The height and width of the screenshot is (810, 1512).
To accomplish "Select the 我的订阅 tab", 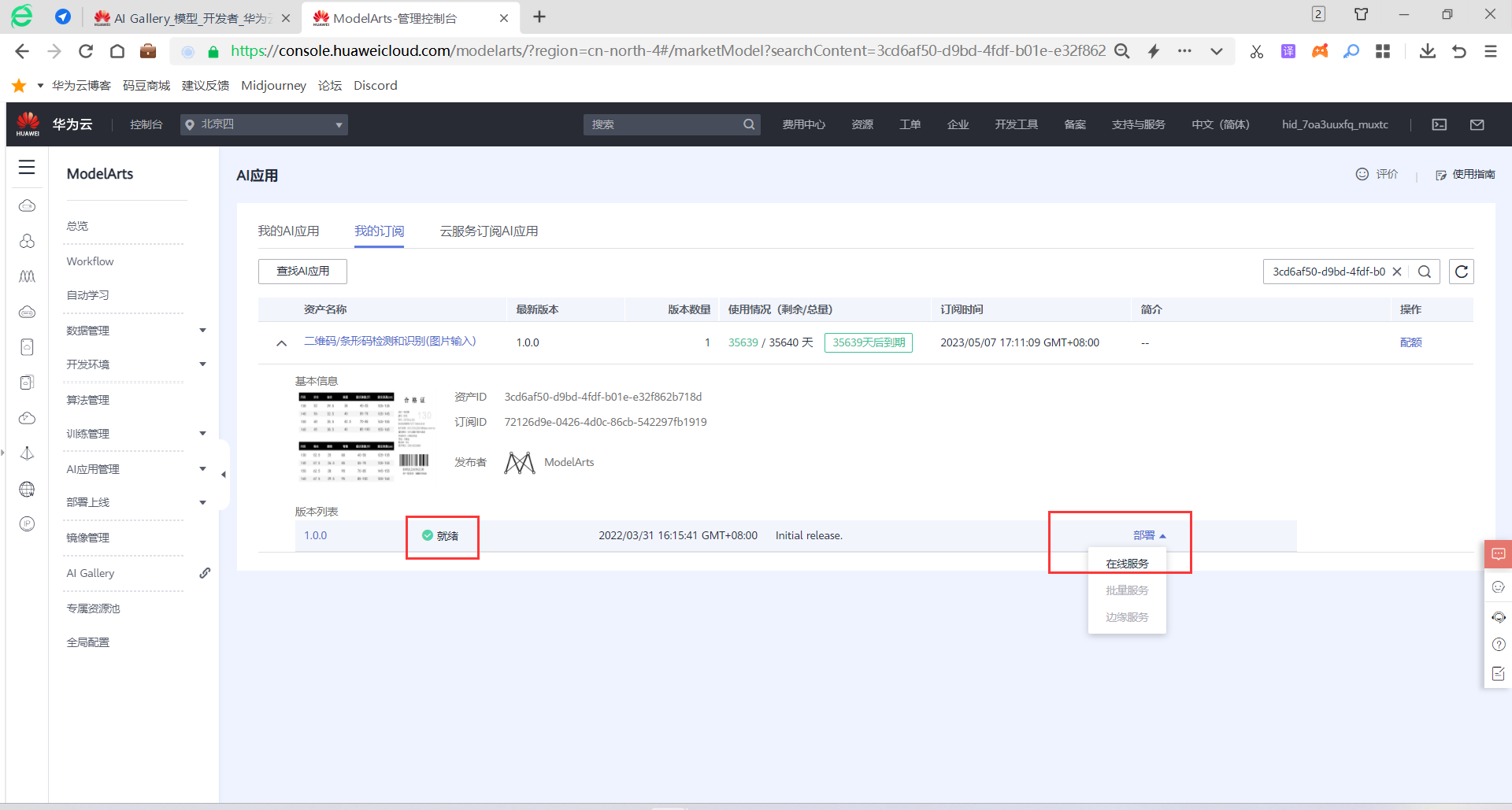I will (379, 231).
